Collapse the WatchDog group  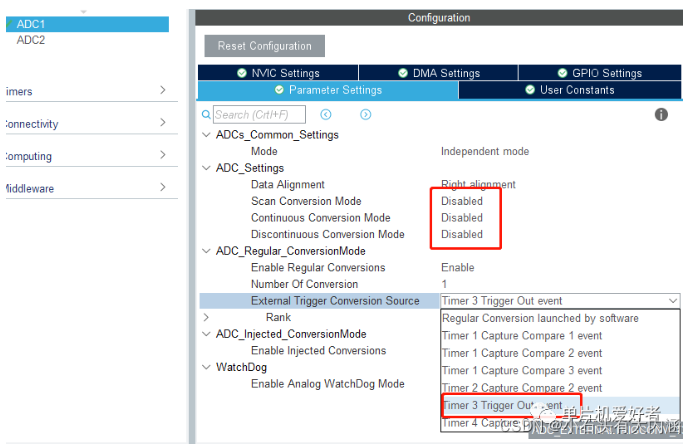206,367
